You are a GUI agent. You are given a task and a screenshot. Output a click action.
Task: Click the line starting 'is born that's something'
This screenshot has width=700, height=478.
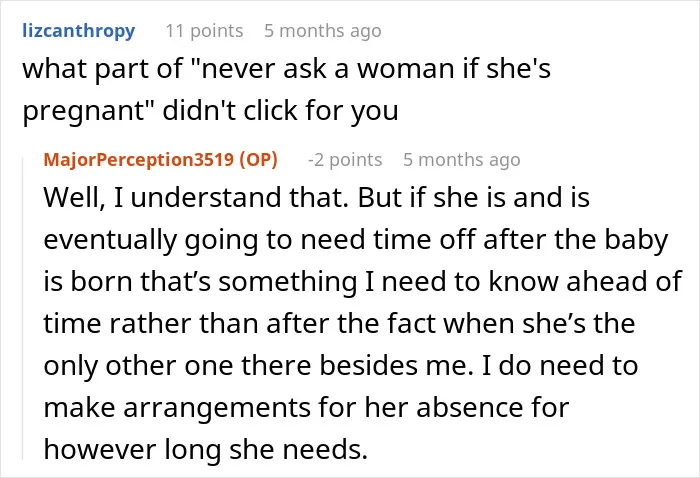click(x=362, y=282)
